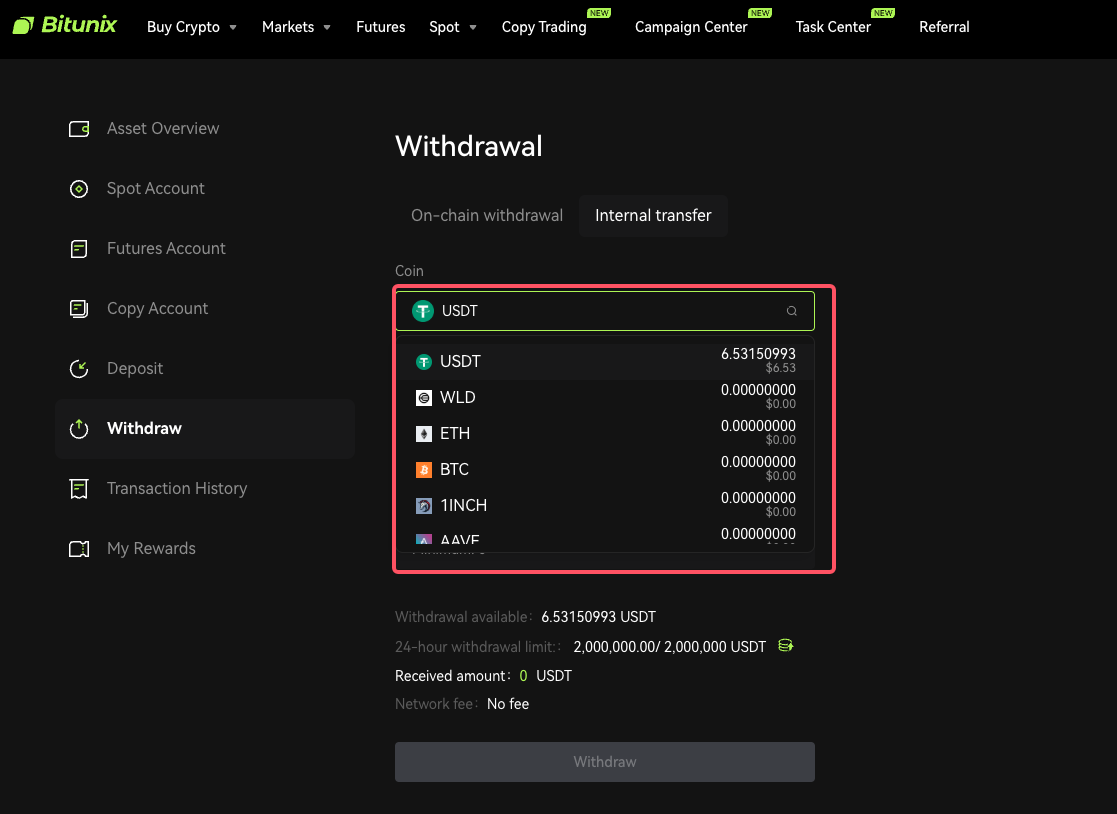Open Referral in top navigation

[x=944, y=27]
